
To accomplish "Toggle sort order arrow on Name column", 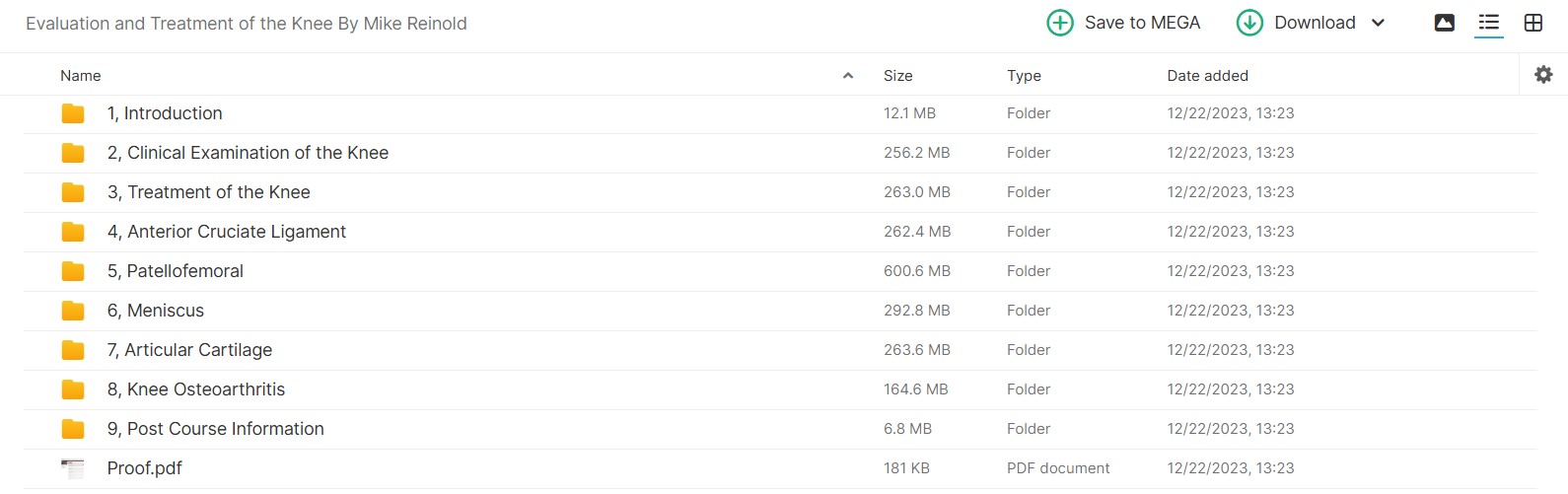I will [x=848, y=76].
